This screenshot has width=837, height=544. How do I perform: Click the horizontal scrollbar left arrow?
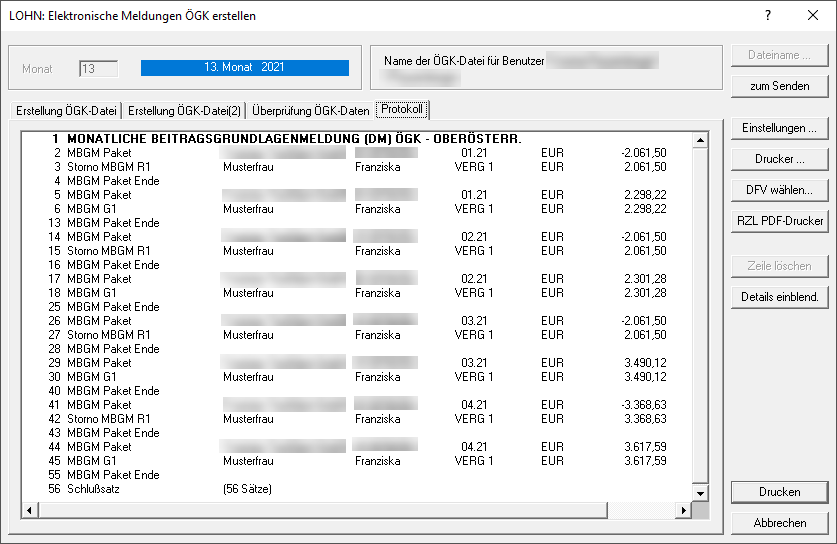pyautogui.click(x=29, y=510)
